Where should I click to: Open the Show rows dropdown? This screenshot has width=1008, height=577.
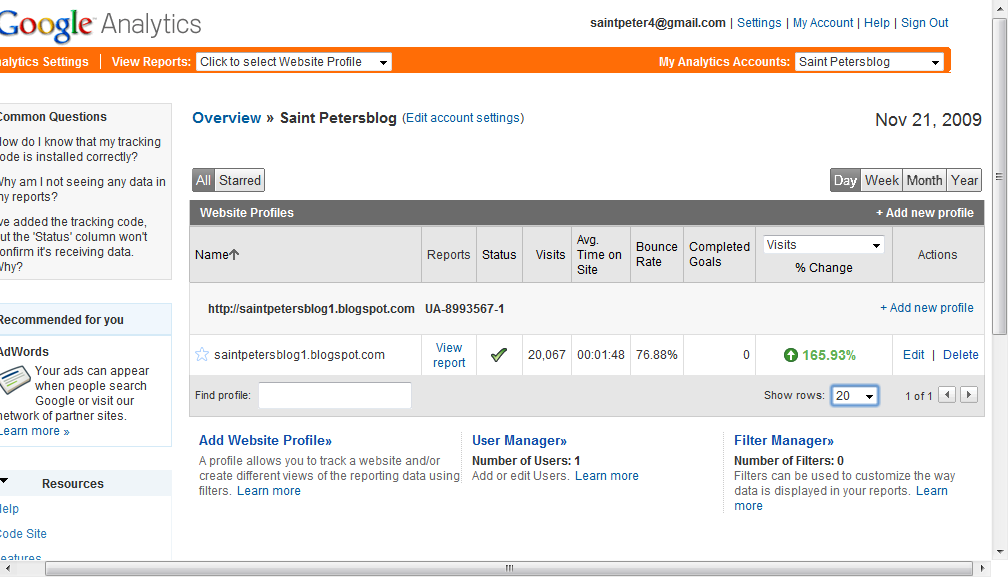(x=854, y=396)
